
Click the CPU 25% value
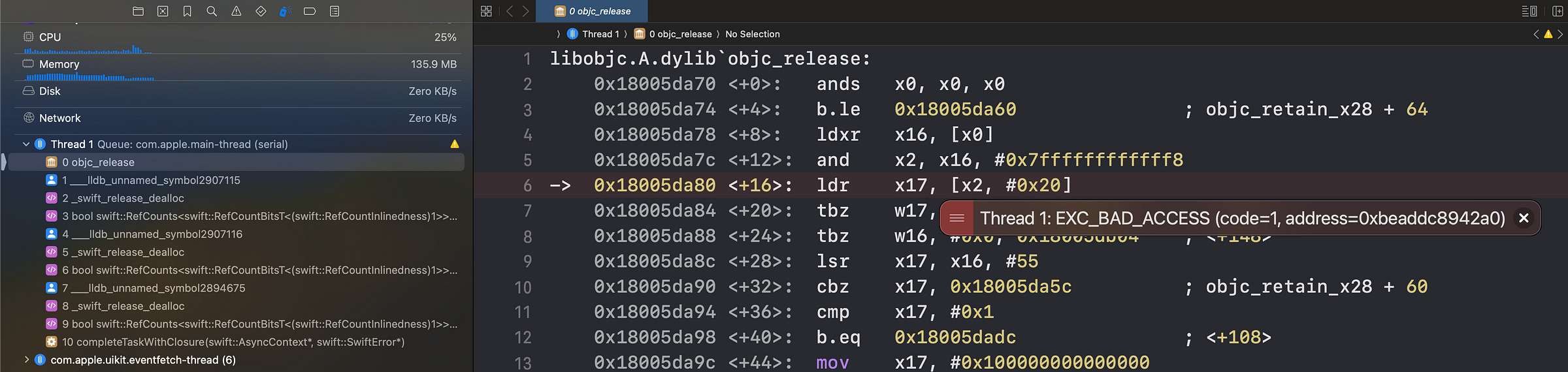(x=446, y=37)
